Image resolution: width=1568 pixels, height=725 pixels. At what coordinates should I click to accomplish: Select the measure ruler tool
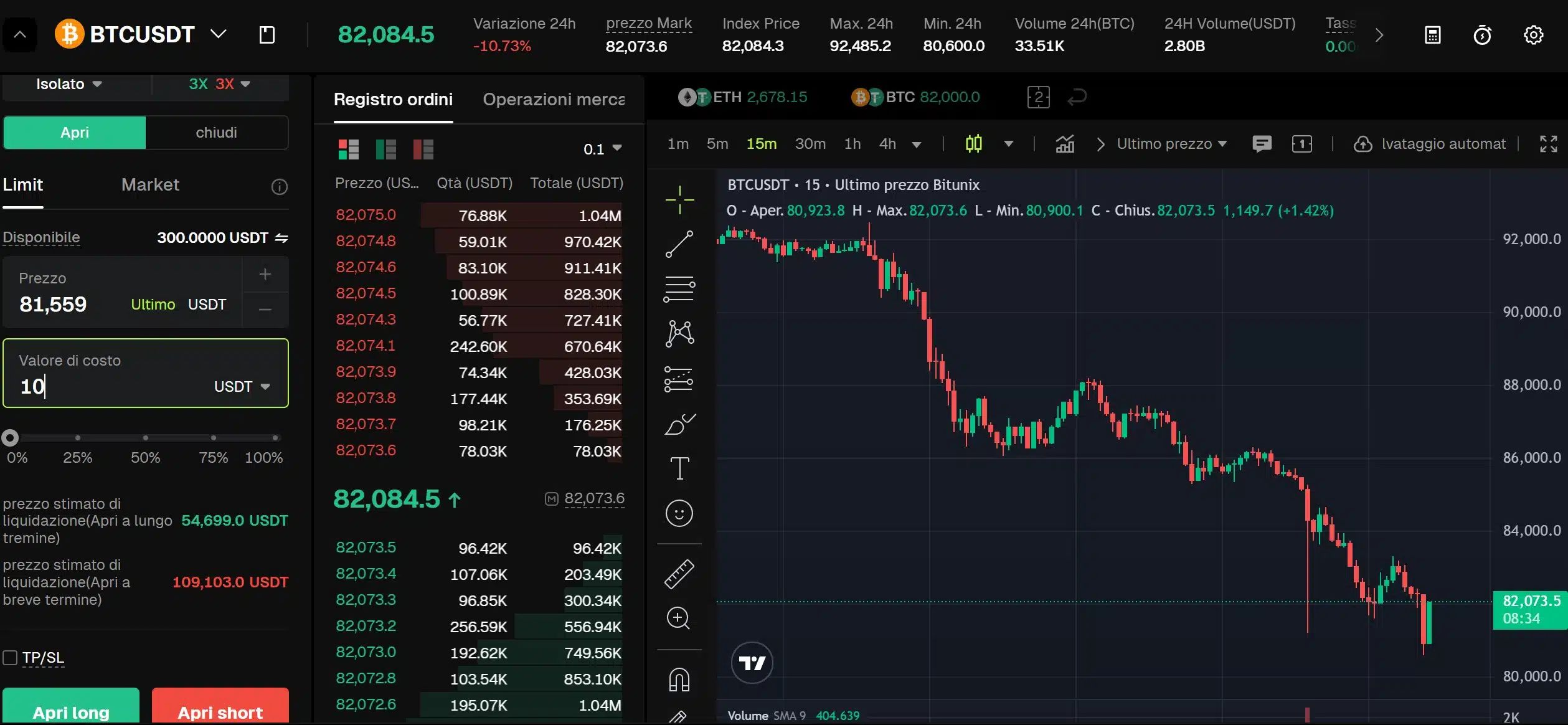(x=679, y=574)
